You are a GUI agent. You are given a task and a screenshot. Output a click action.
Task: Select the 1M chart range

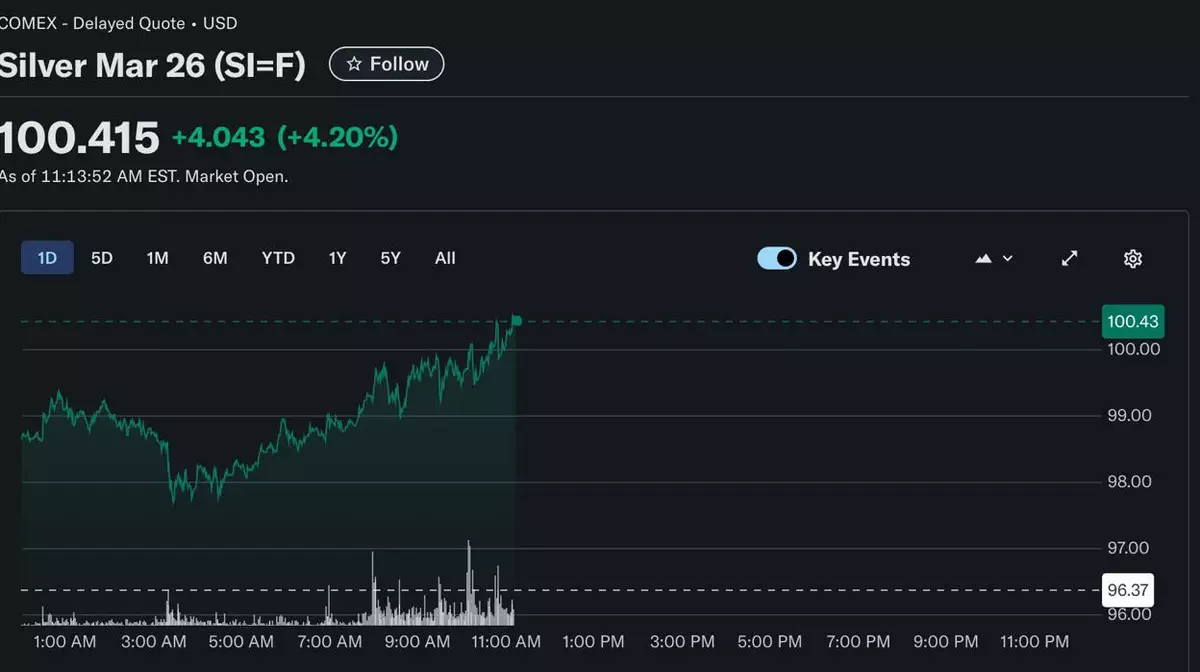coord(157,258)
